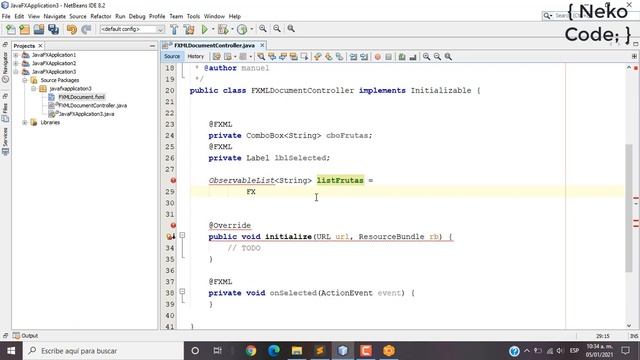This screenshot has height=360, width=640.
Task: Close the Projects panel tab
Action: tap(40, 46)
